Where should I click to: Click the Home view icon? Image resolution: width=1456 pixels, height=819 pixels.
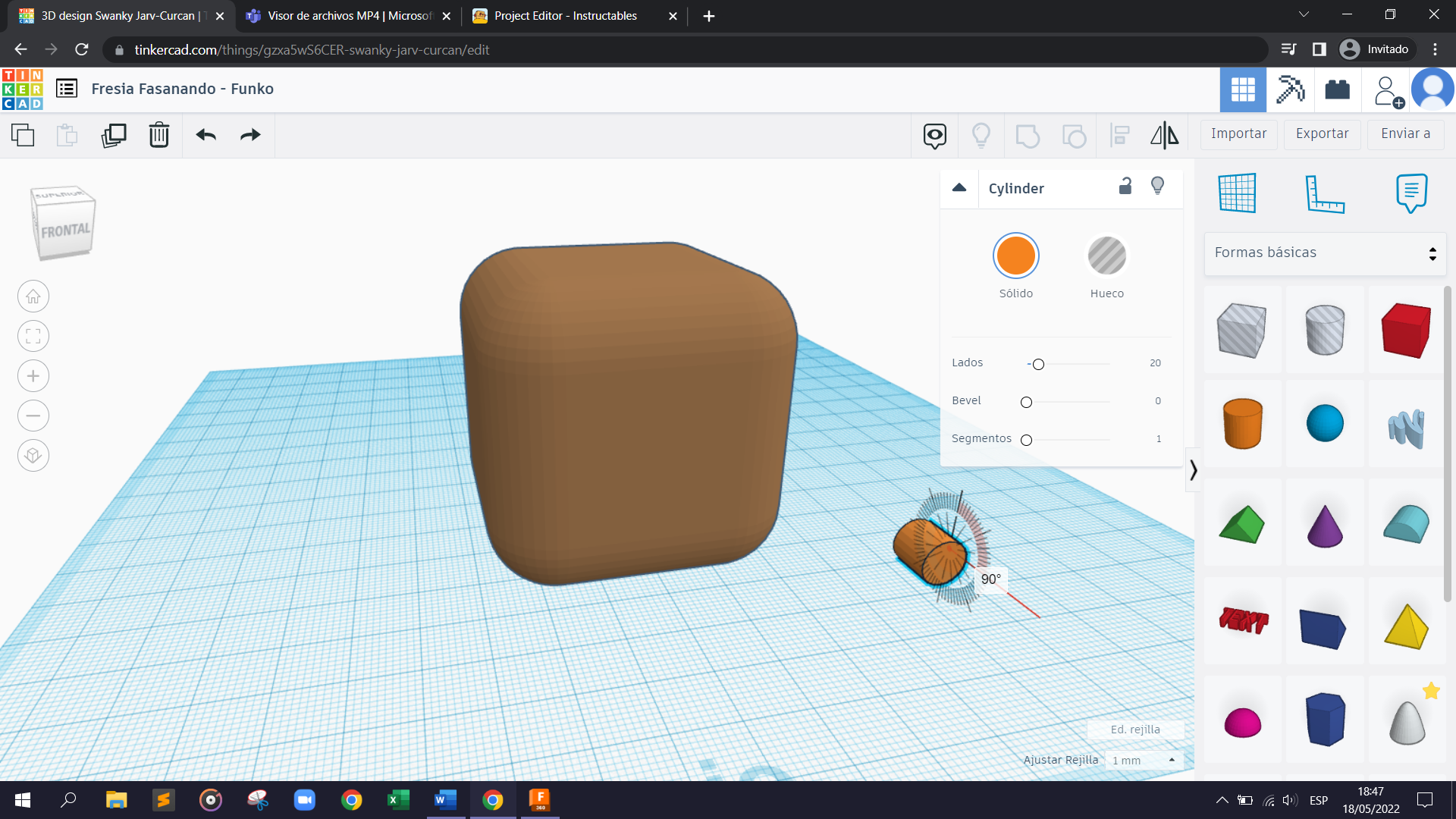pyautogui.click(x=33, y=297)
